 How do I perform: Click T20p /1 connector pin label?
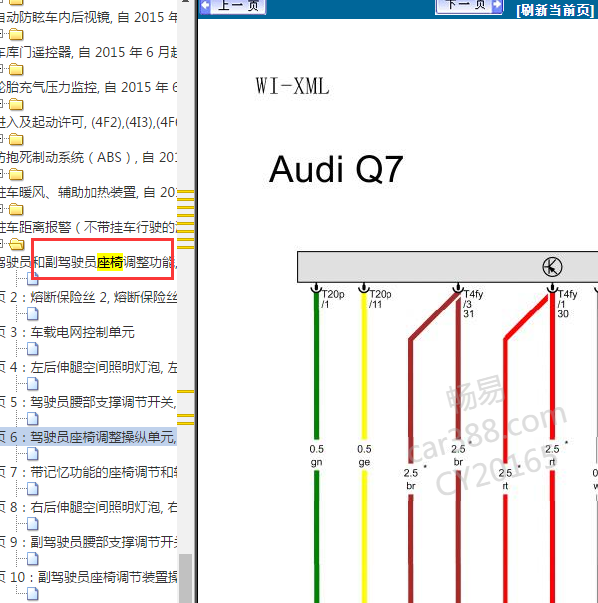tap(333, 299)
